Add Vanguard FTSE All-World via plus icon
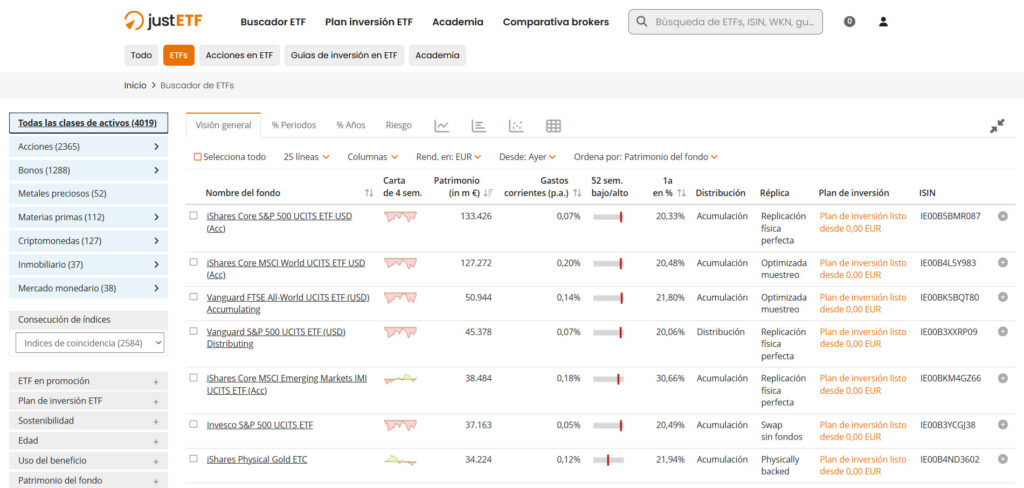The image size is (1024, 488). (1002, 297)
